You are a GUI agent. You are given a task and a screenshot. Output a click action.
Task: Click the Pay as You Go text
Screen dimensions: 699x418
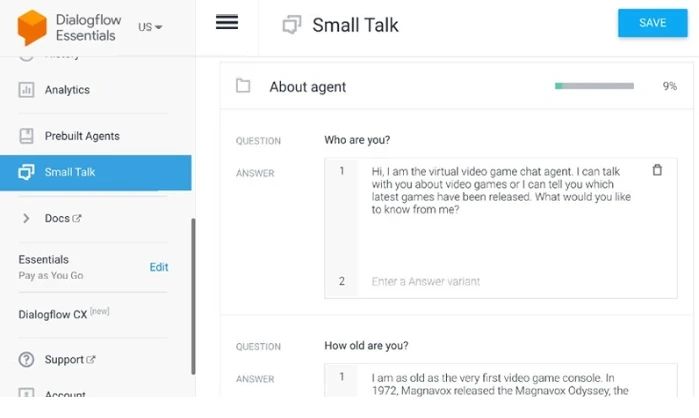51,275
